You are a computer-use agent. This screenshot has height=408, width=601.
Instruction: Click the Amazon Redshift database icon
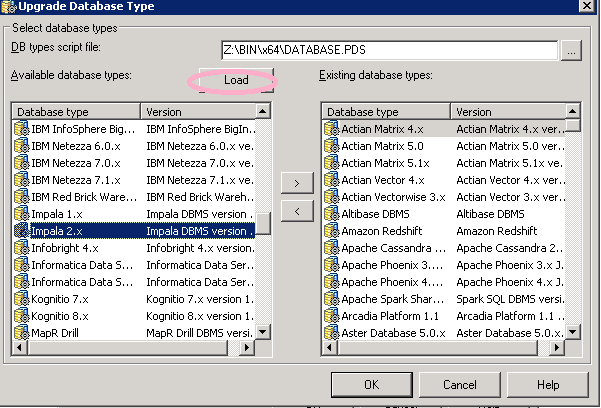coord(332,231)
